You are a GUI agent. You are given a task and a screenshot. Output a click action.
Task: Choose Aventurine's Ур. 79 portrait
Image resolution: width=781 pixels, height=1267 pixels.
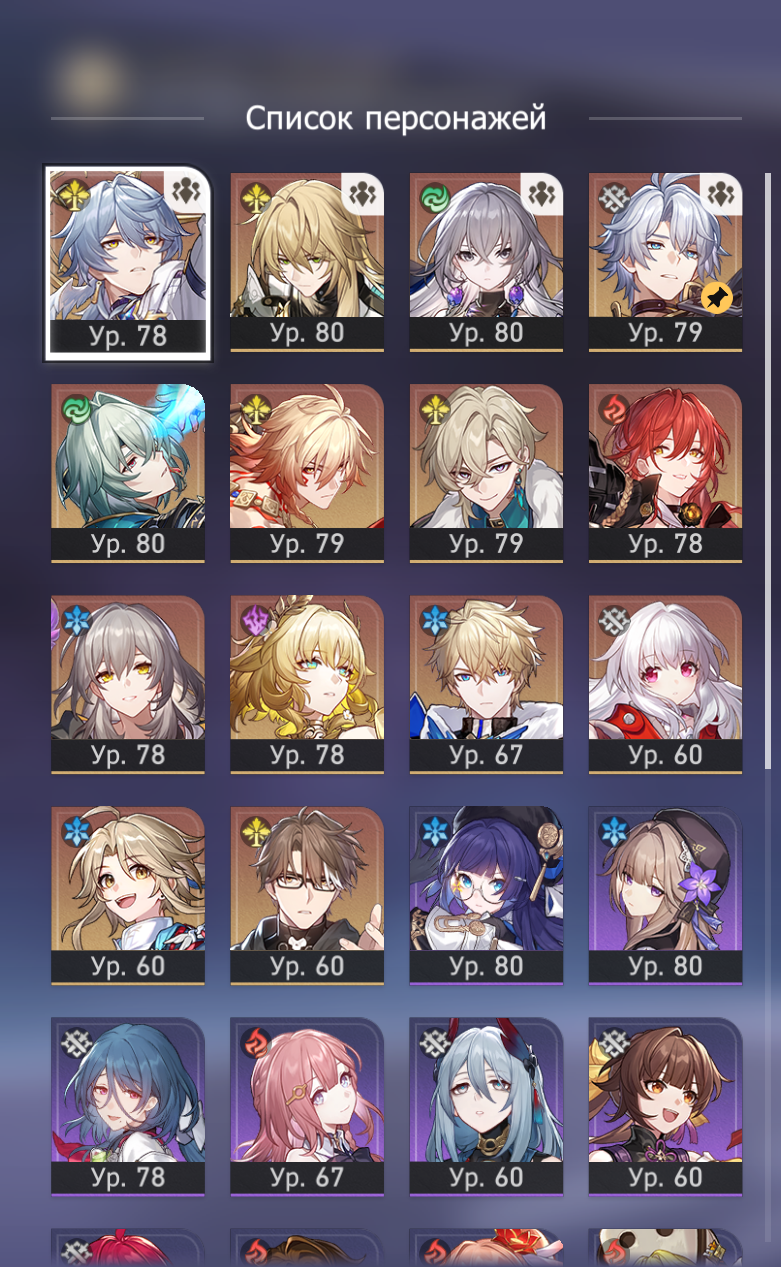[x=486, y=473]
